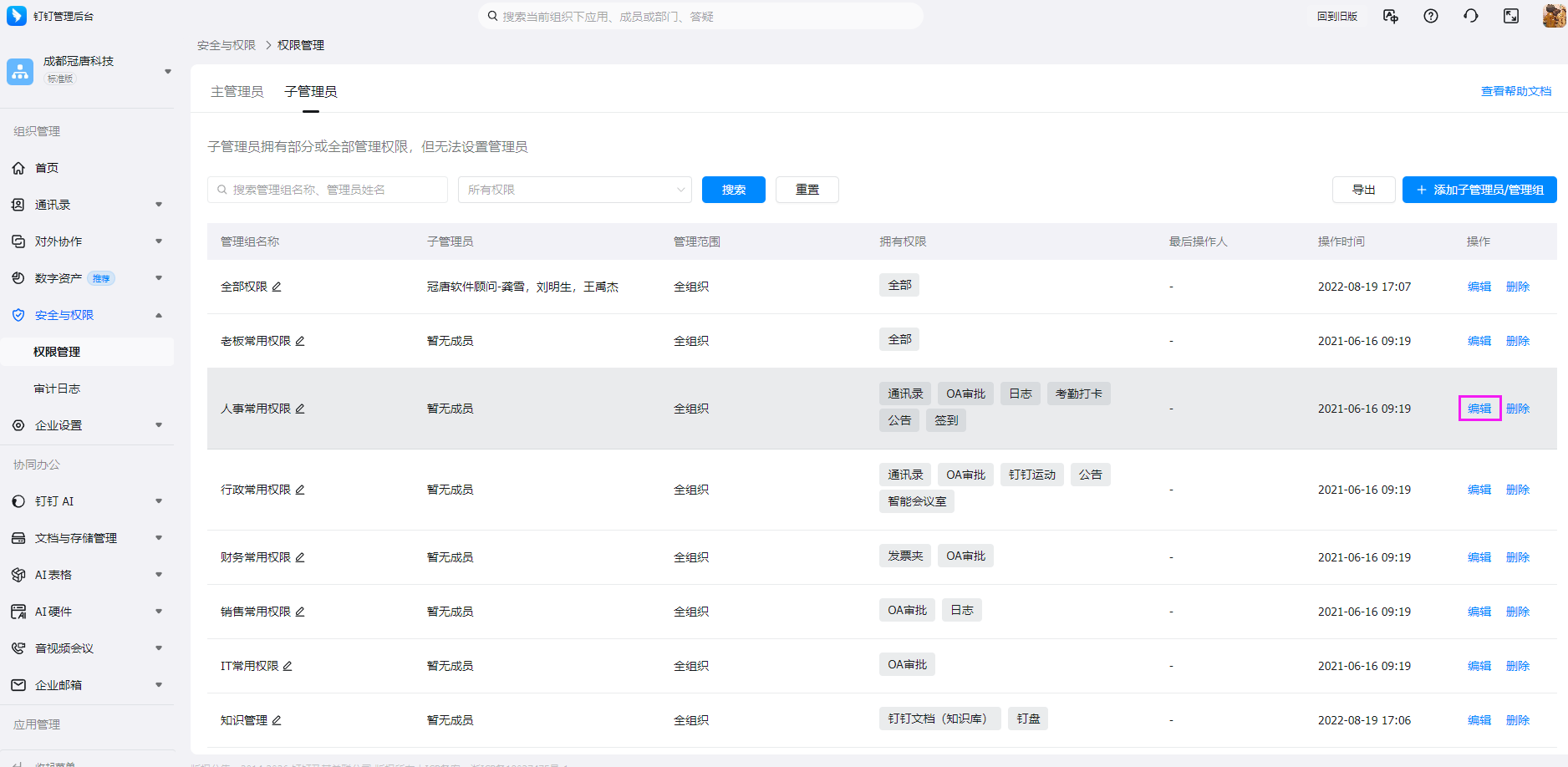Switch to the 主管理员 tab
Image resolution: width=1568 pixels, height=767 pixels.
[237, 91]
